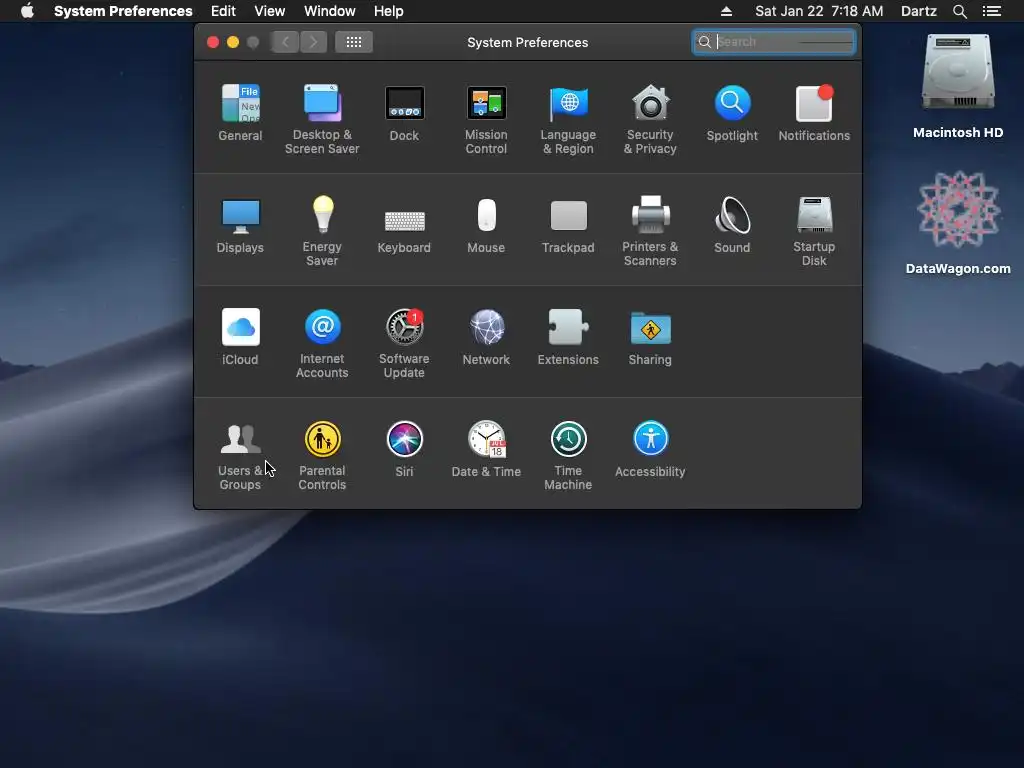Open the Dock preferences
The height and width of the screenshot is (768, 1024).
pyautogui.click(x=404, y=113)
